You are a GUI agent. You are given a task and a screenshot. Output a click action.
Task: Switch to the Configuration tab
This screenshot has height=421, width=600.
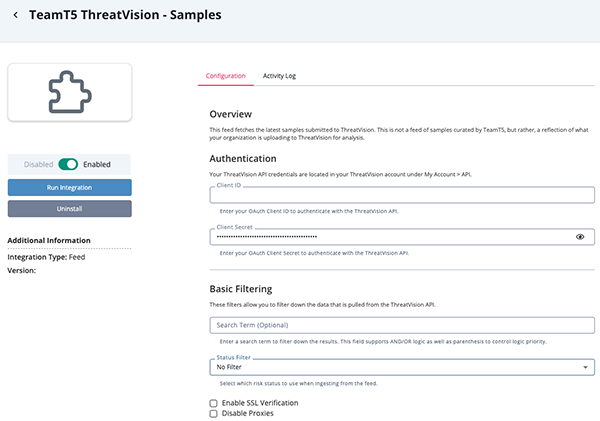click(x=226, y=76)
